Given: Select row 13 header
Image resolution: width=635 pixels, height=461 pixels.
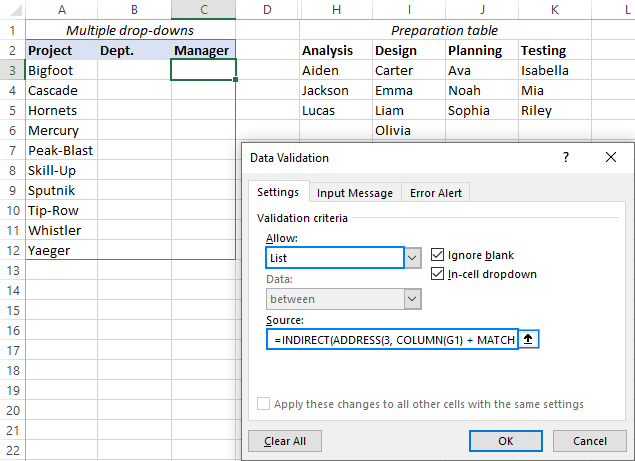Looking at the screenshot, I should [13, 270].
